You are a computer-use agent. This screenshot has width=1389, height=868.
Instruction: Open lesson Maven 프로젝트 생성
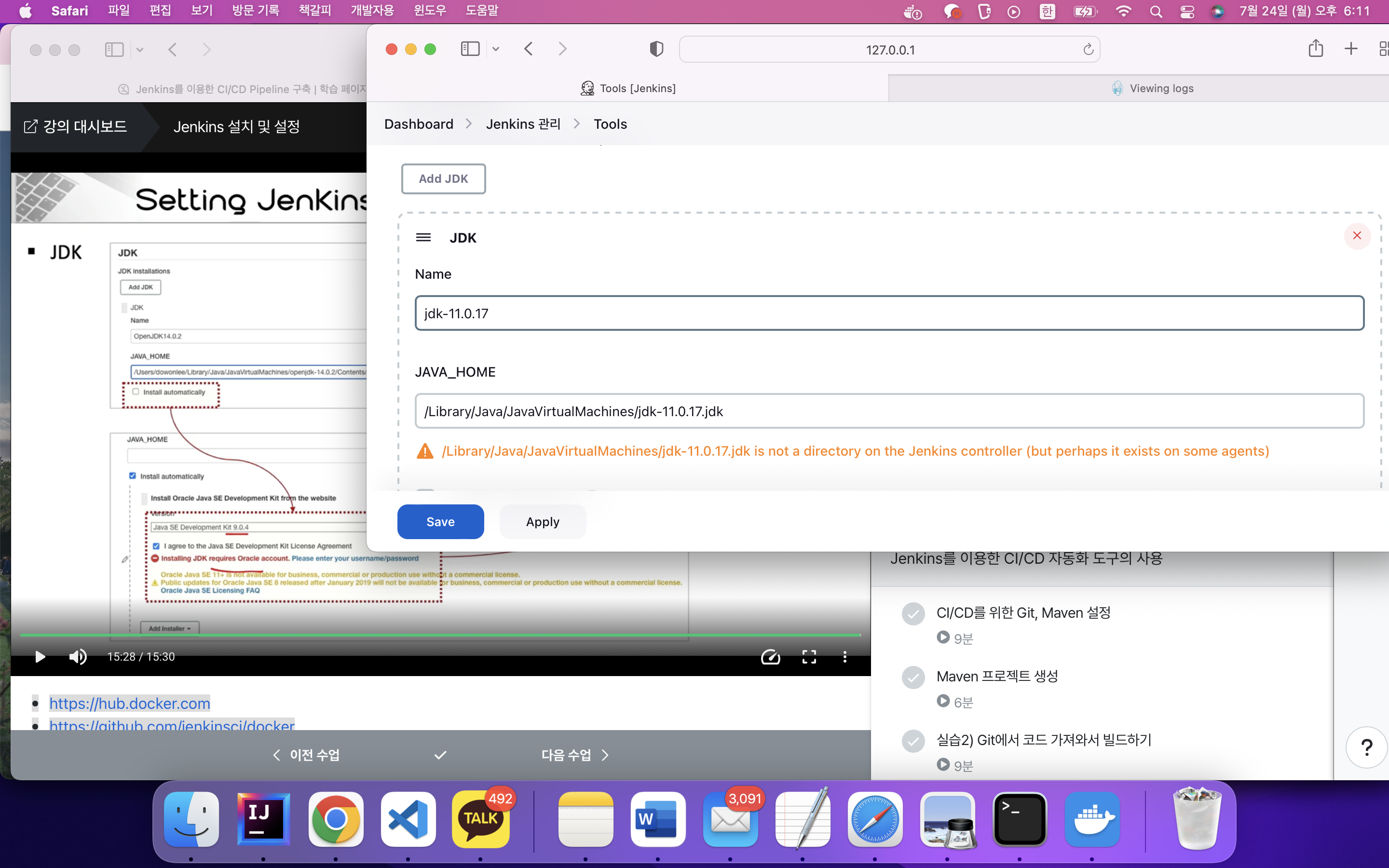coord(997,676)
